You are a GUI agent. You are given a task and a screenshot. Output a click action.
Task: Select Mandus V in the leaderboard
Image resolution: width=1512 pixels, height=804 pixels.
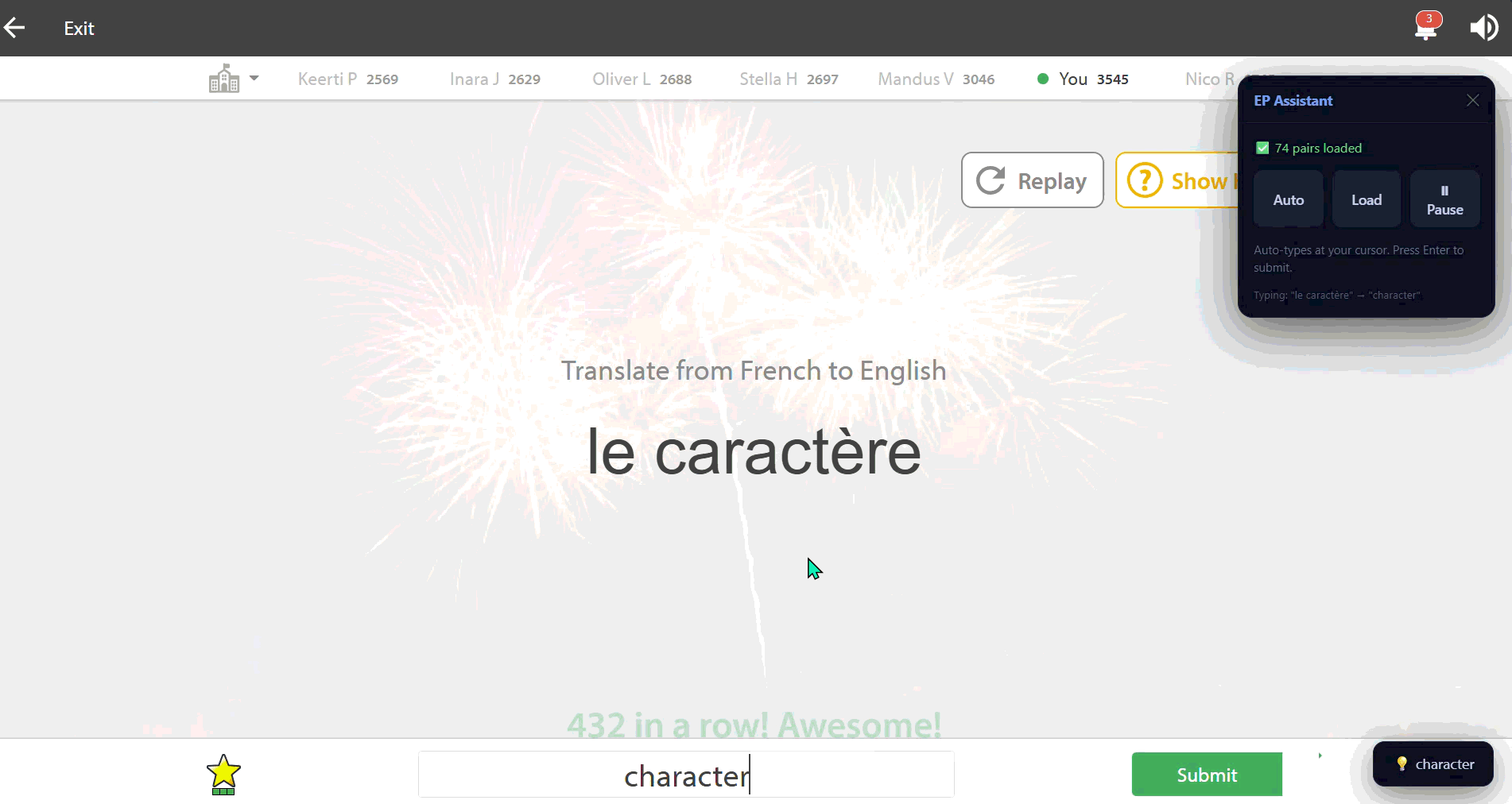pyautogui.click(x=936, y=79)
